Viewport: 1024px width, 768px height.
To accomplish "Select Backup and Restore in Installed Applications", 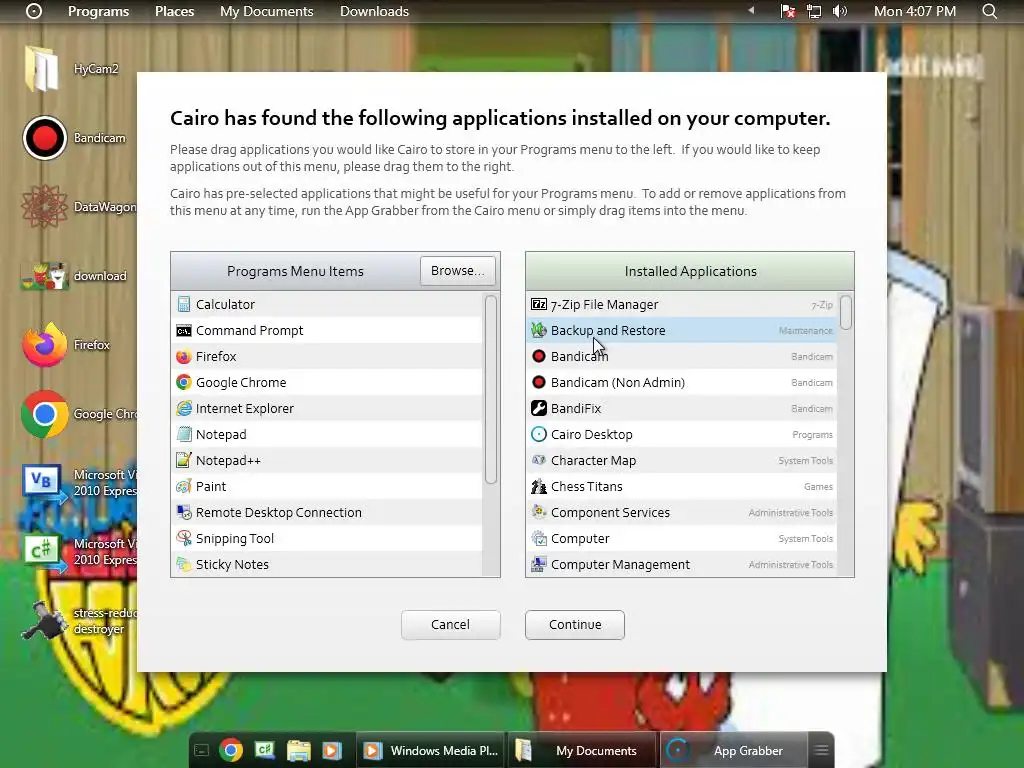I will (x=682, y=330).
